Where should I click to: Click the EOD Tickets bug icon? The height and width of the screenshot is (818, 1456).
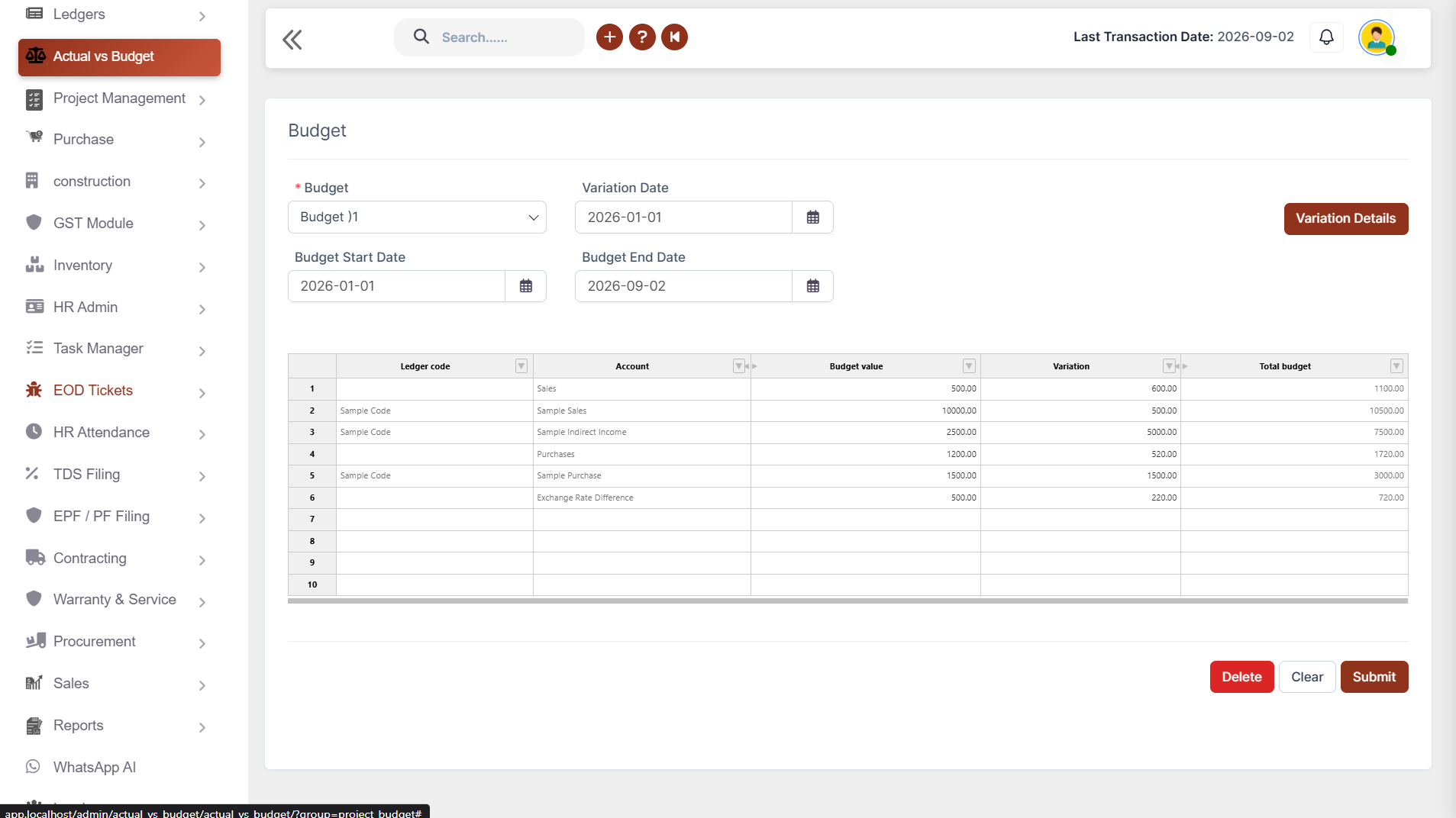(34, 390)
